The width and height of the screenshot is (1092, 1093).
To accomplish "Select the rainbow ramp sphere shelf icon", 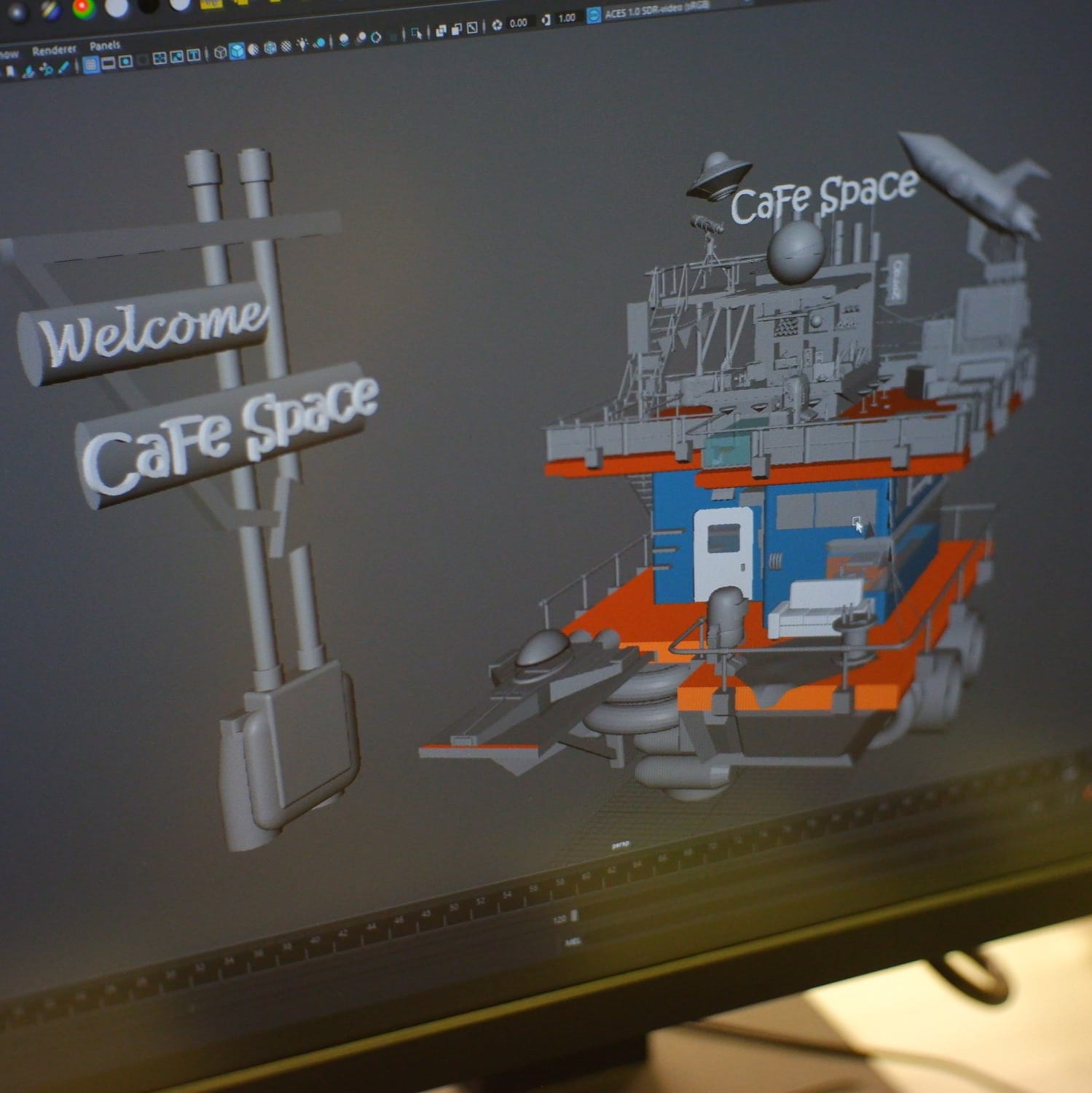I will pyautogui.click(x=84, y=8).
